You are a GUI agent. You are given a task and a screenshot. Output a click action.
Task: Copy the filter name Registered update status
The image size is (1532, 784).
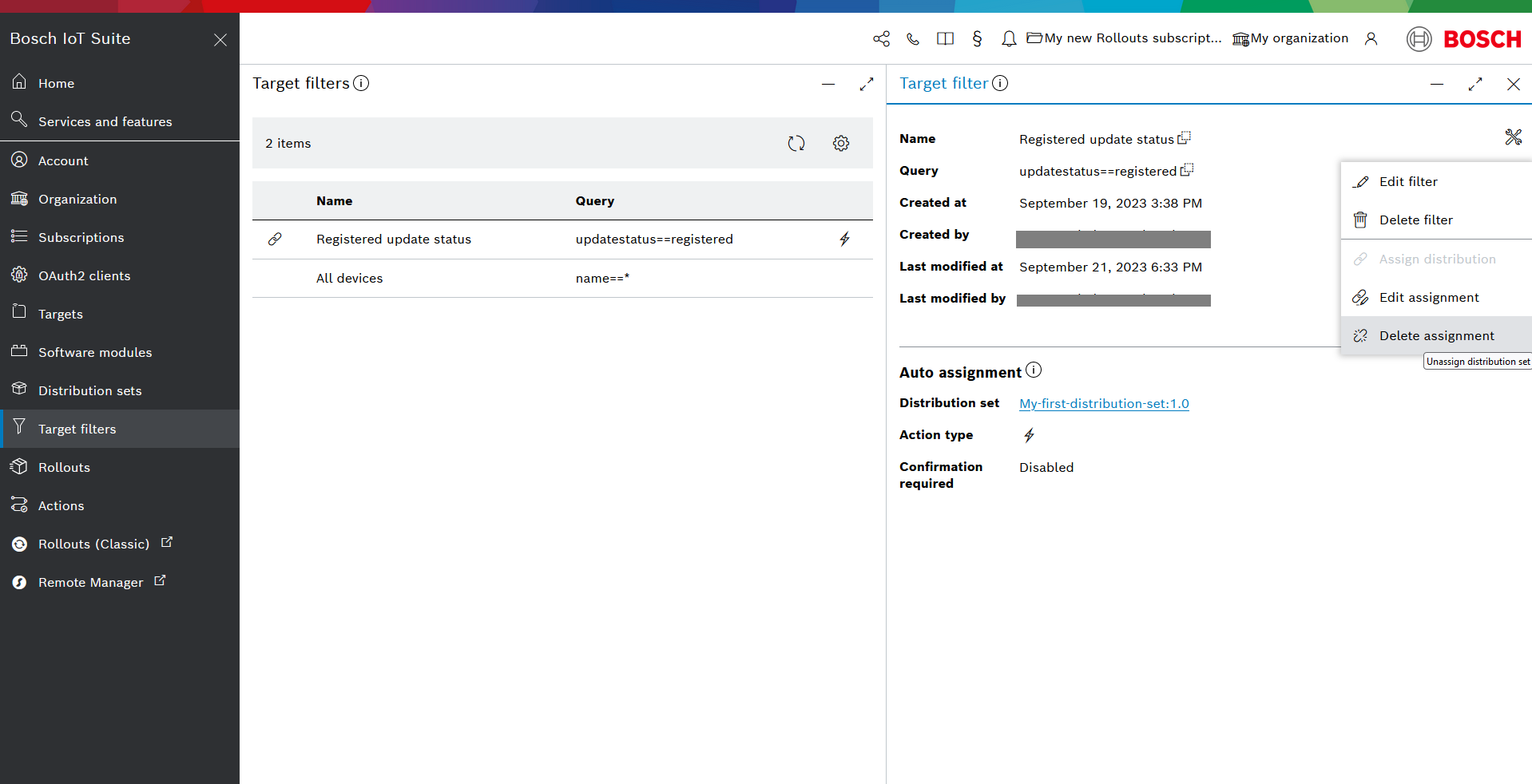[1184, 138]
